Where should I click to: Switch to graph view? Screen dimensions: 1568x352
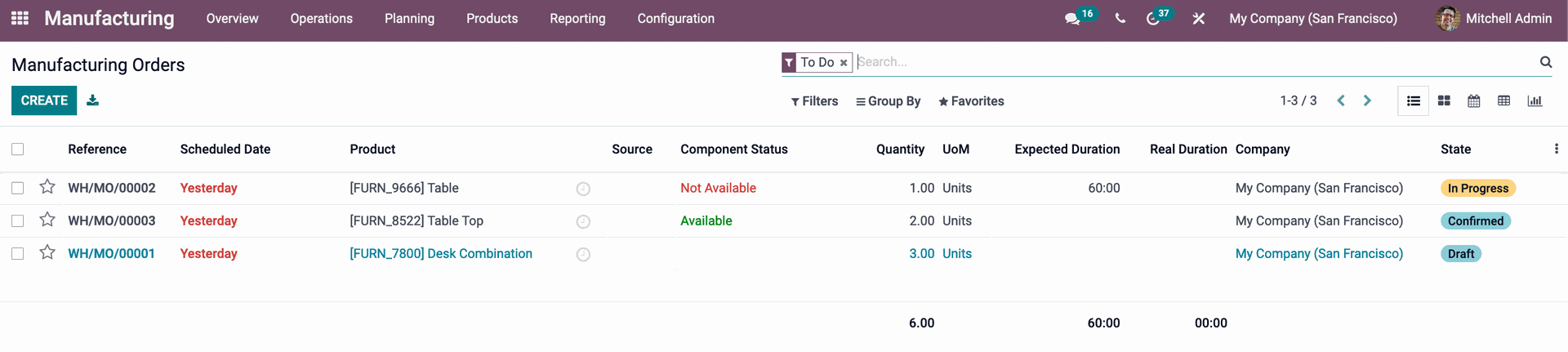tap(1535, 100)
